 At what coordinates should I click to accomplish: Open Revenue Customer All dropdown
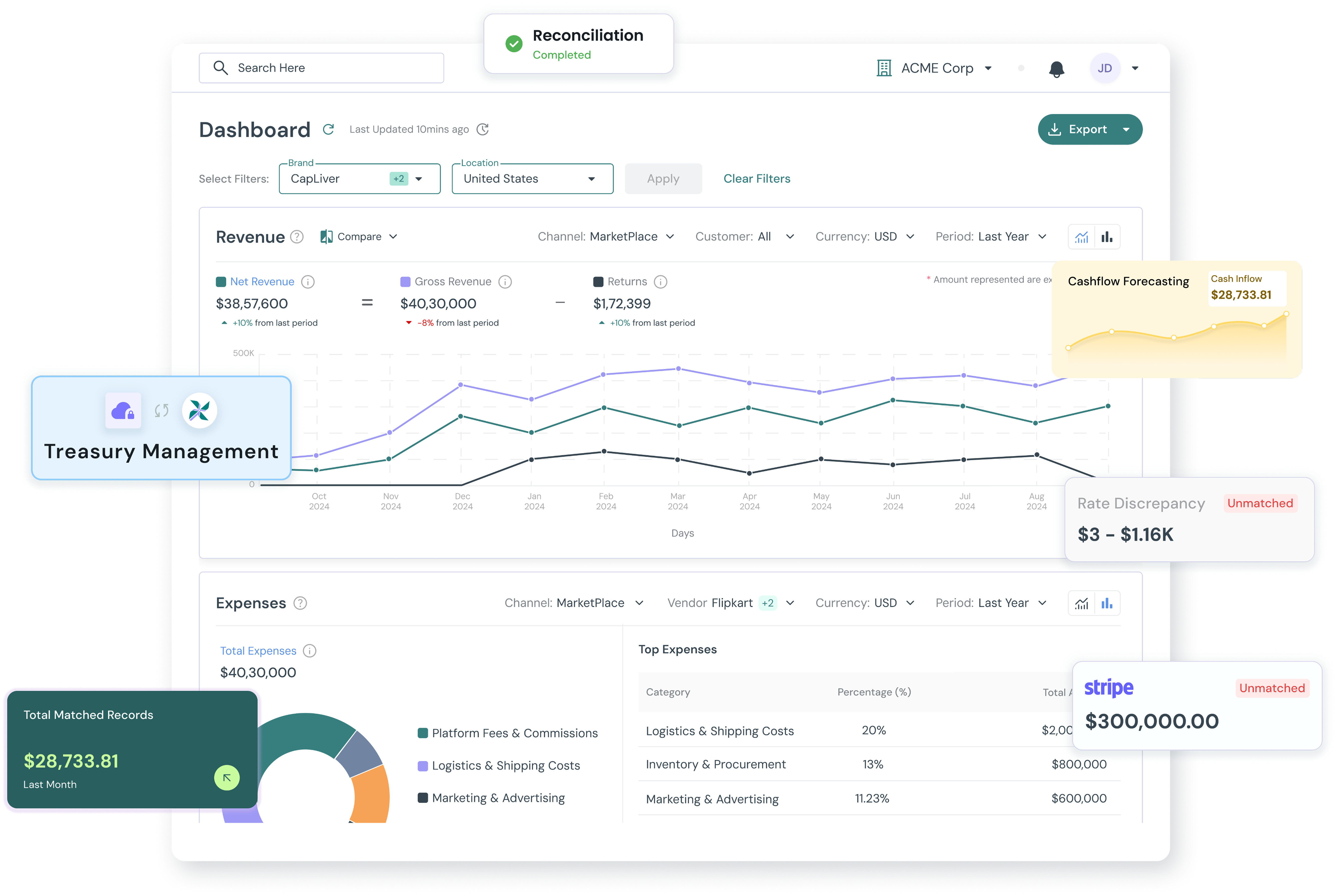point(745,237)
